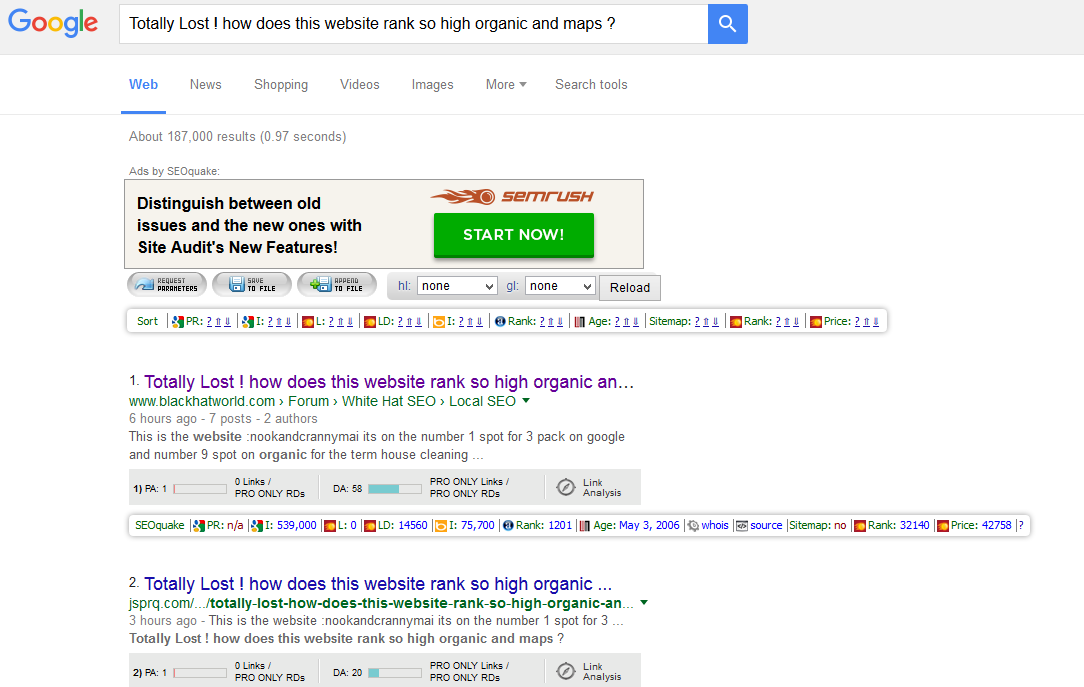Click the Sort label in SEOquake sort bar
Screen dimensions: 1084x687
click(147, 321)
